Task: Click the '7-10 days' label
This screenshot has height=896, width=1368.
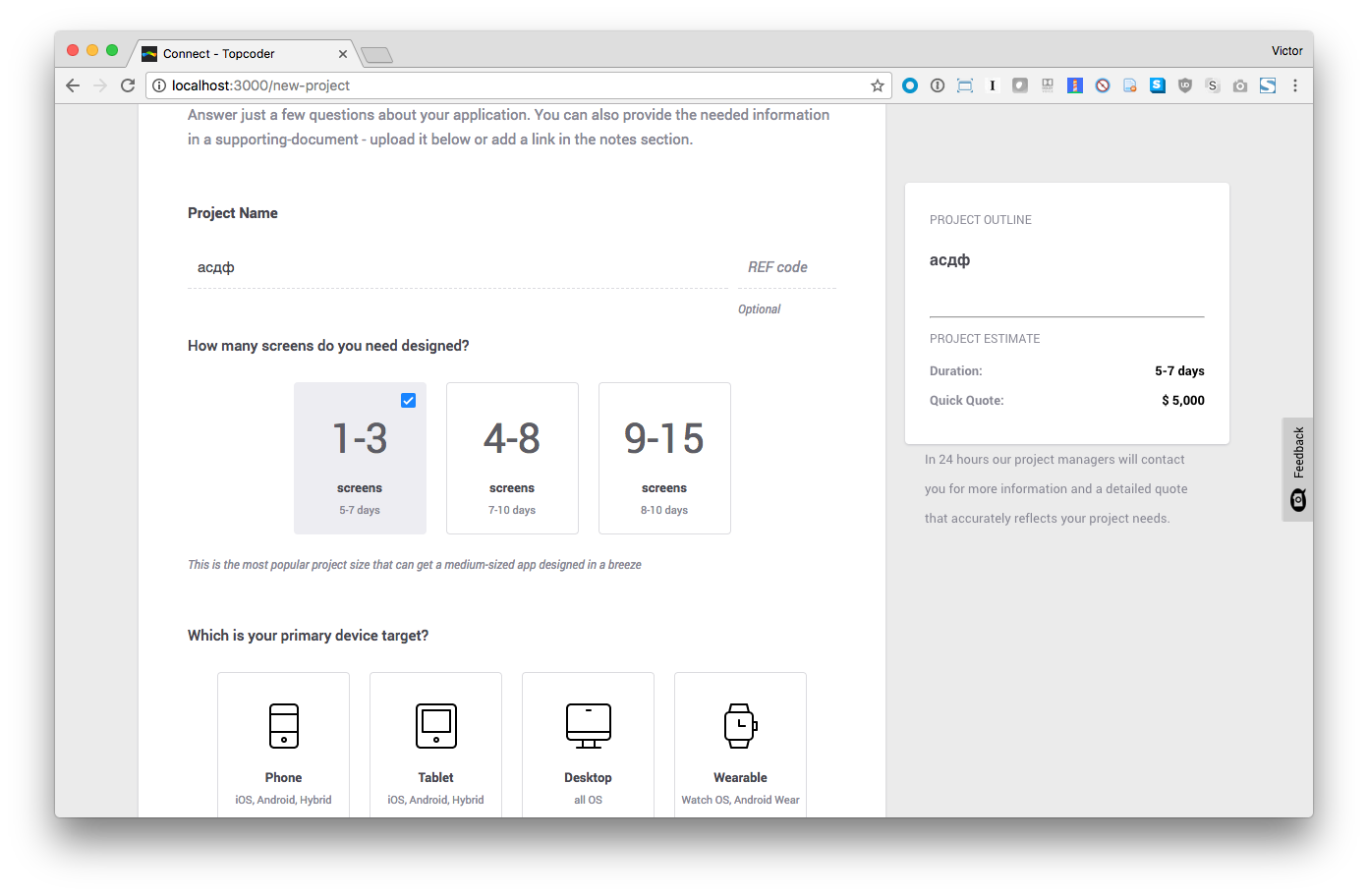Action: (x=512, y=510)
